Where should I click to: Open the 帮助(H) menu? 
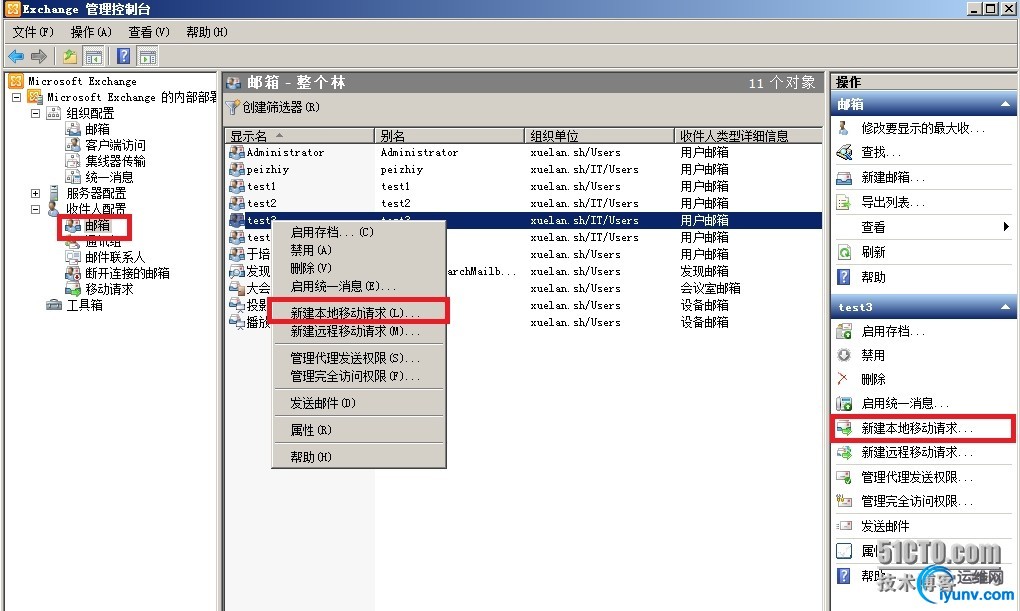click(x=207, y=32)
